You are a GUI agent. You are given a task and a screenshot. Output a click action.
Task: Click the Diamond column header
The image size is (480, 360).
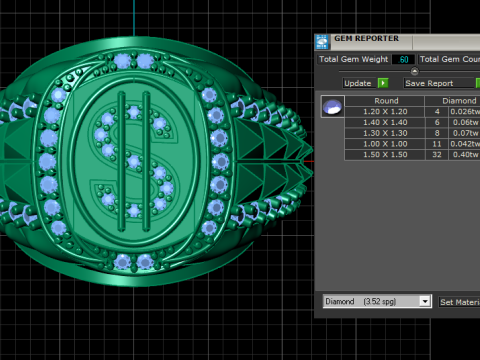click(452, 101)
